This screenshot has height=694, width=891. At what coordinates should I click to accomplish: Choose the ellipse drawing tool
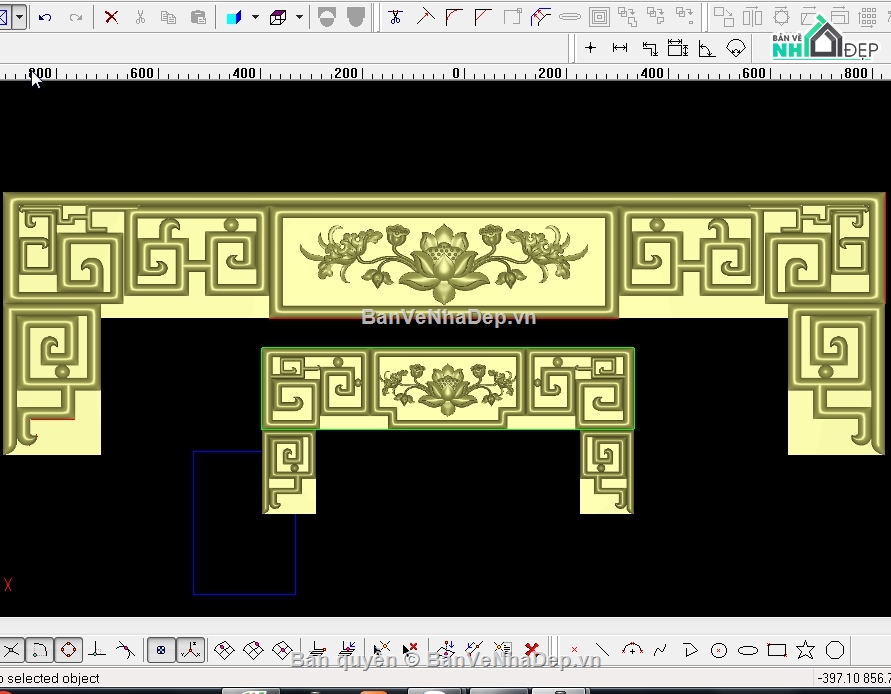pos(747,651)
